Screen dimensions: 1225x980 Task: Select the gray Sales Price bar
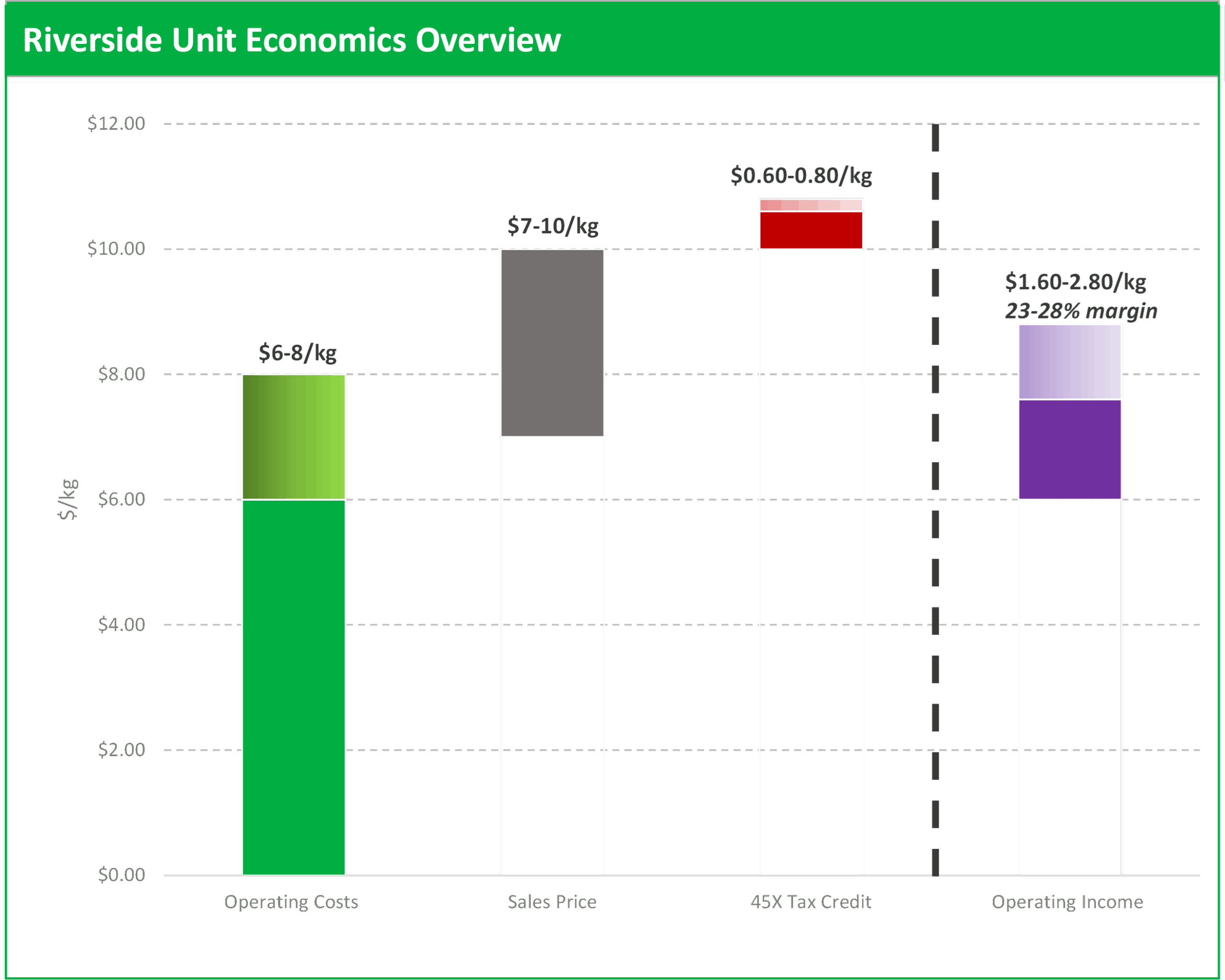click(x=552, y=343)
